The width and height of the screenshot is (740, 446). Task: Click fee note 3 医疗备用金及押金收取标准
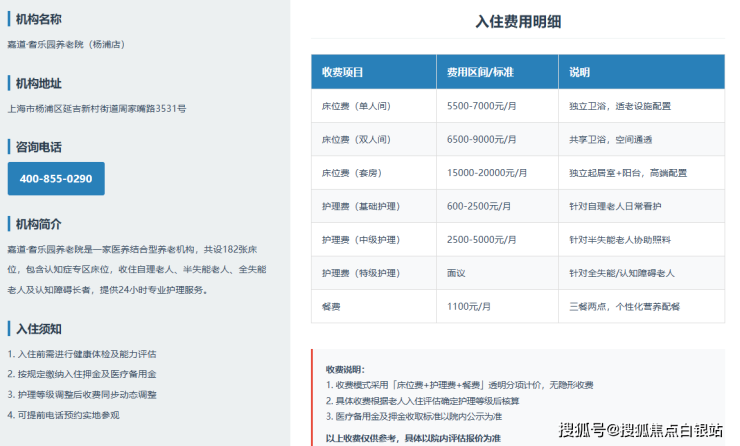coord(414,416)
